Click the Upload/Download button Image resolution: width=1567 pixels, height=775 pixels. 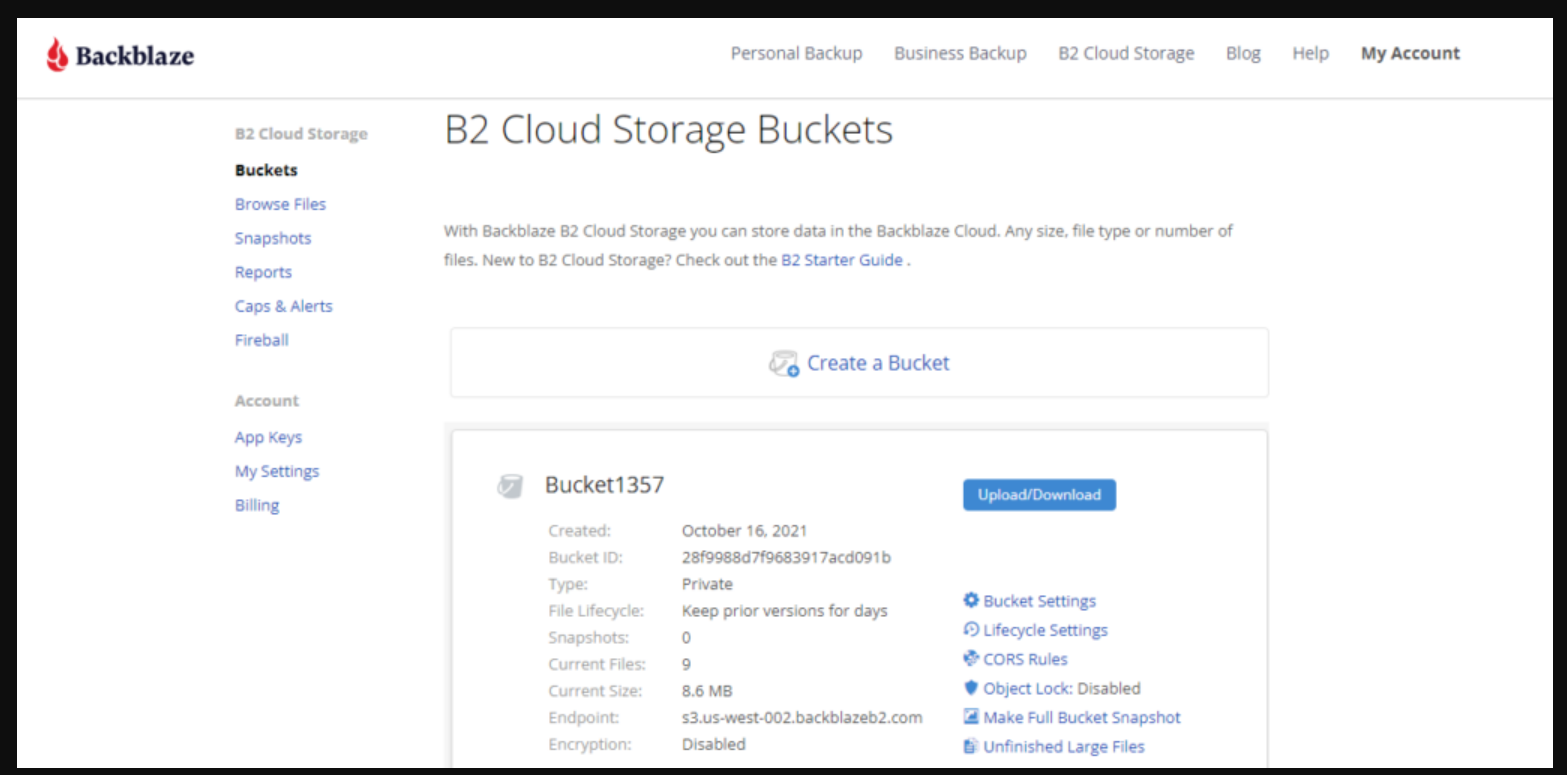1038,494
